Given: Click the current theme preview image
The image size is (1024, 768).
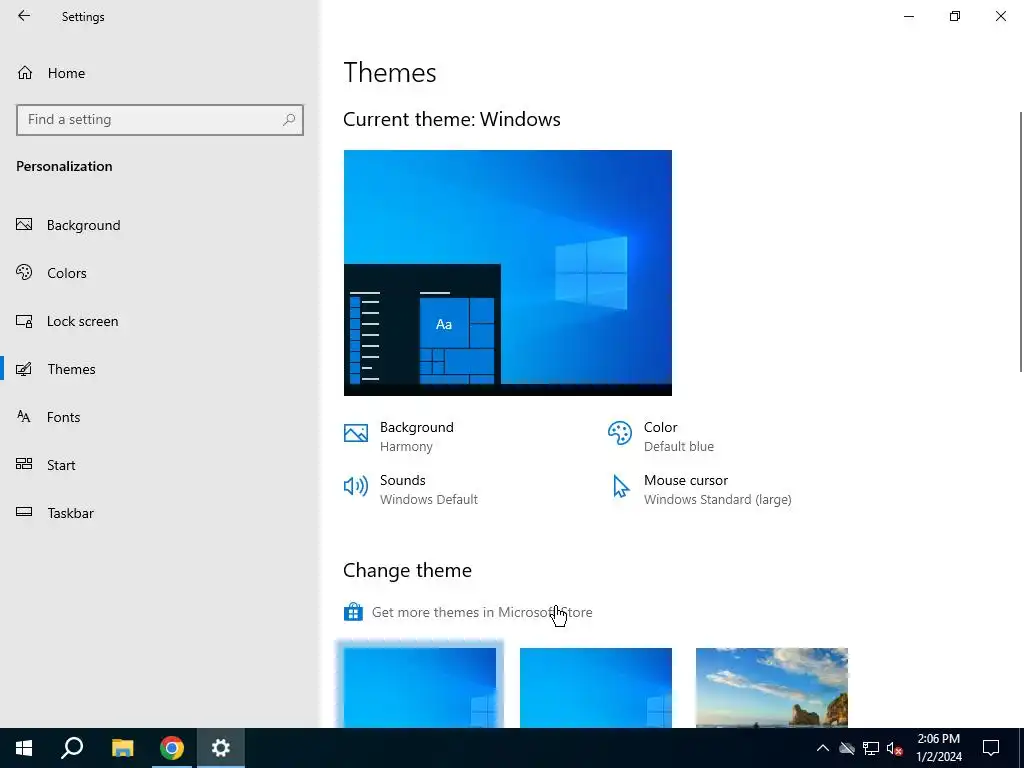Looking at the screenshot, I should (x=507, y=272).
